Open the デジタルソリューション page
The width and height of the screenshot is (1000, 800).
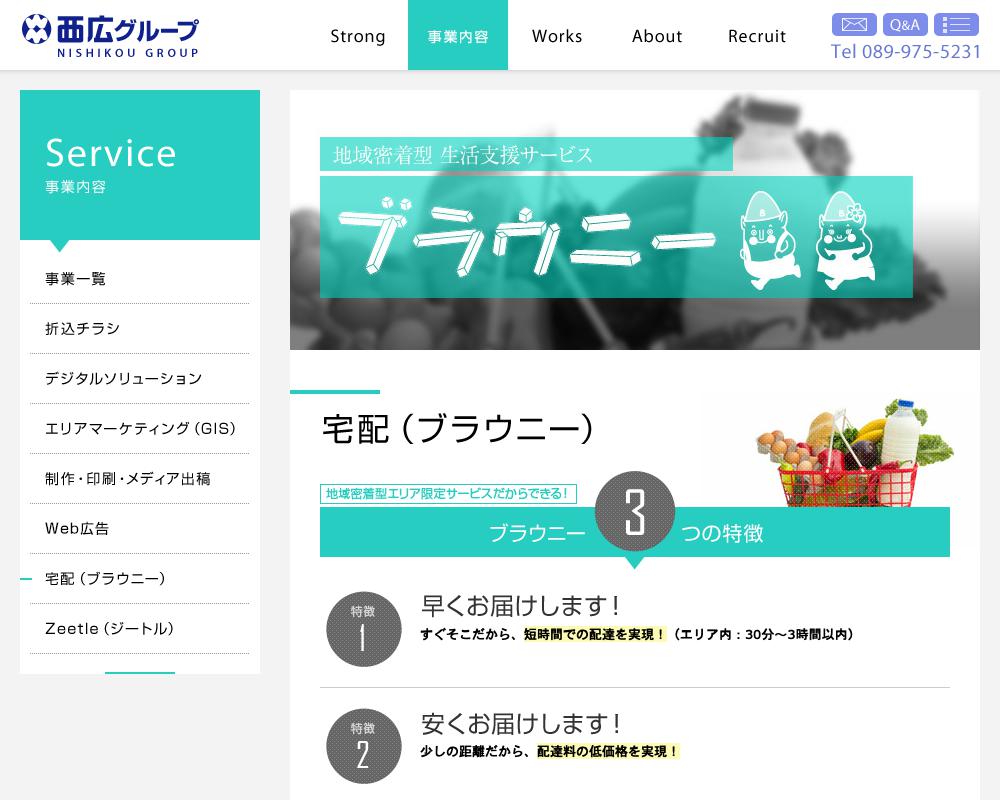[123, 378]
